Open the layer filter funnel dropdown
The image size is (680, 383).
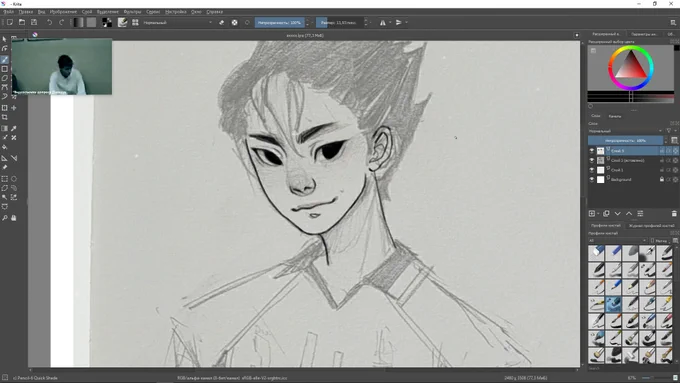(x=670, y=131)
